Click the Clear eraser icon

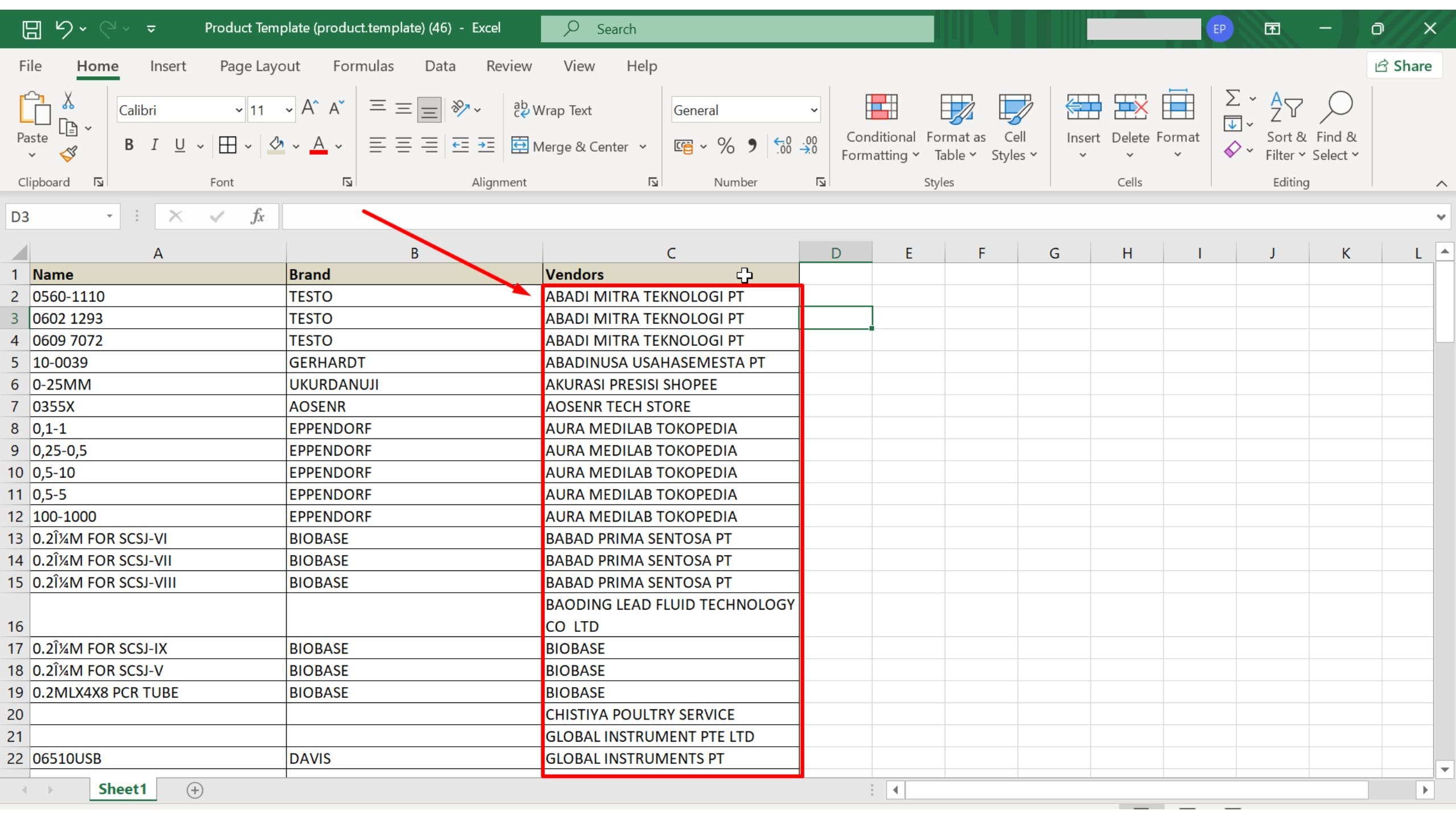pos(1232,150)
